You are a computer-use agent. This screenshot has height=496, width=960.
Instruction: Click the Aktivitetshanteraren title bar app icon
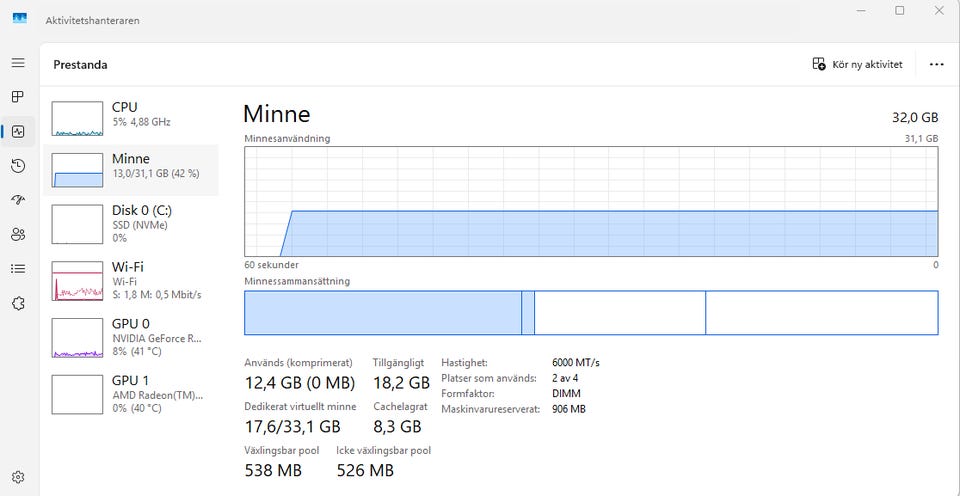[x=20, y=19]
